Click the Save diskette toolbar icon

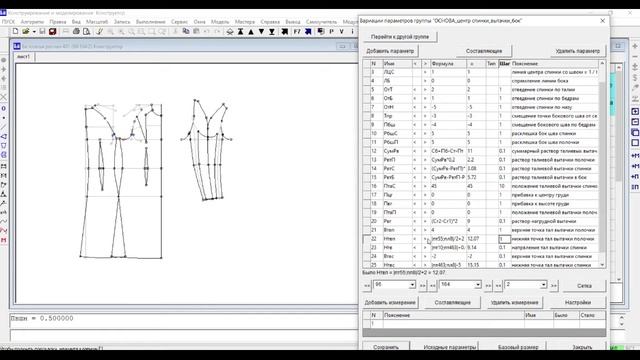(x=42, y=31)
